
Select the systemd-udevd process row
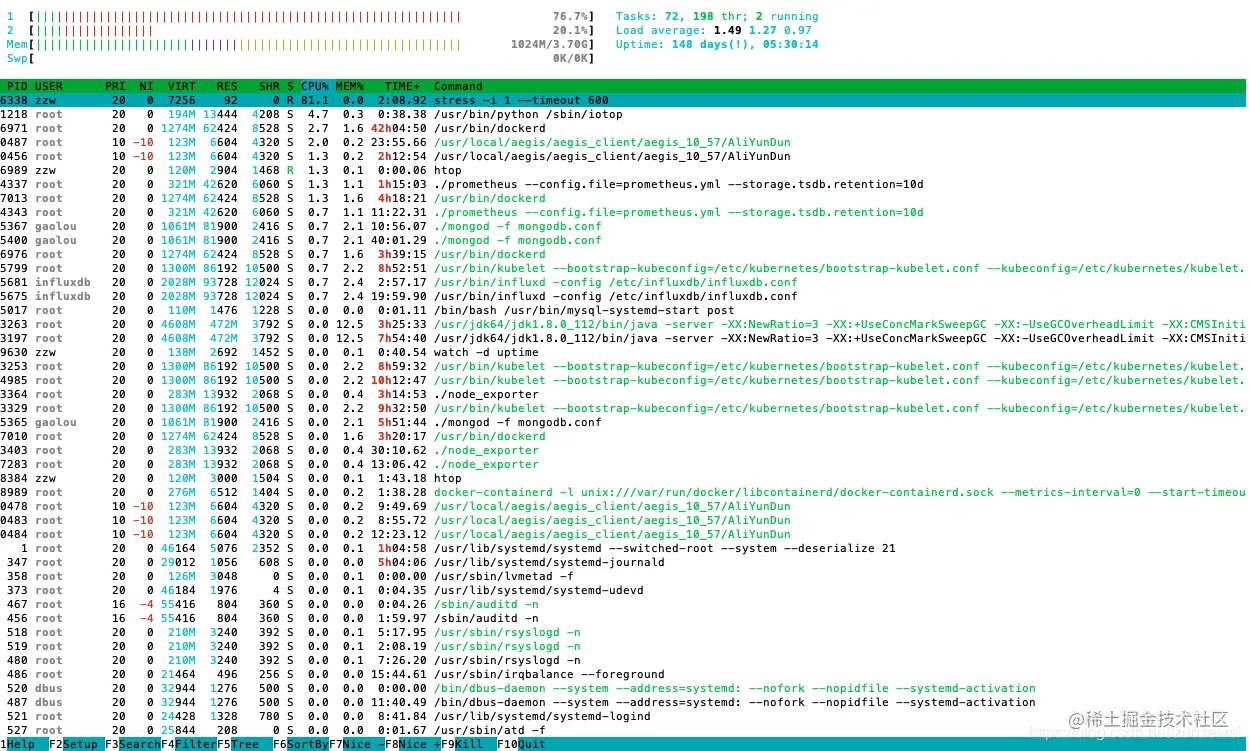(623, 590)
